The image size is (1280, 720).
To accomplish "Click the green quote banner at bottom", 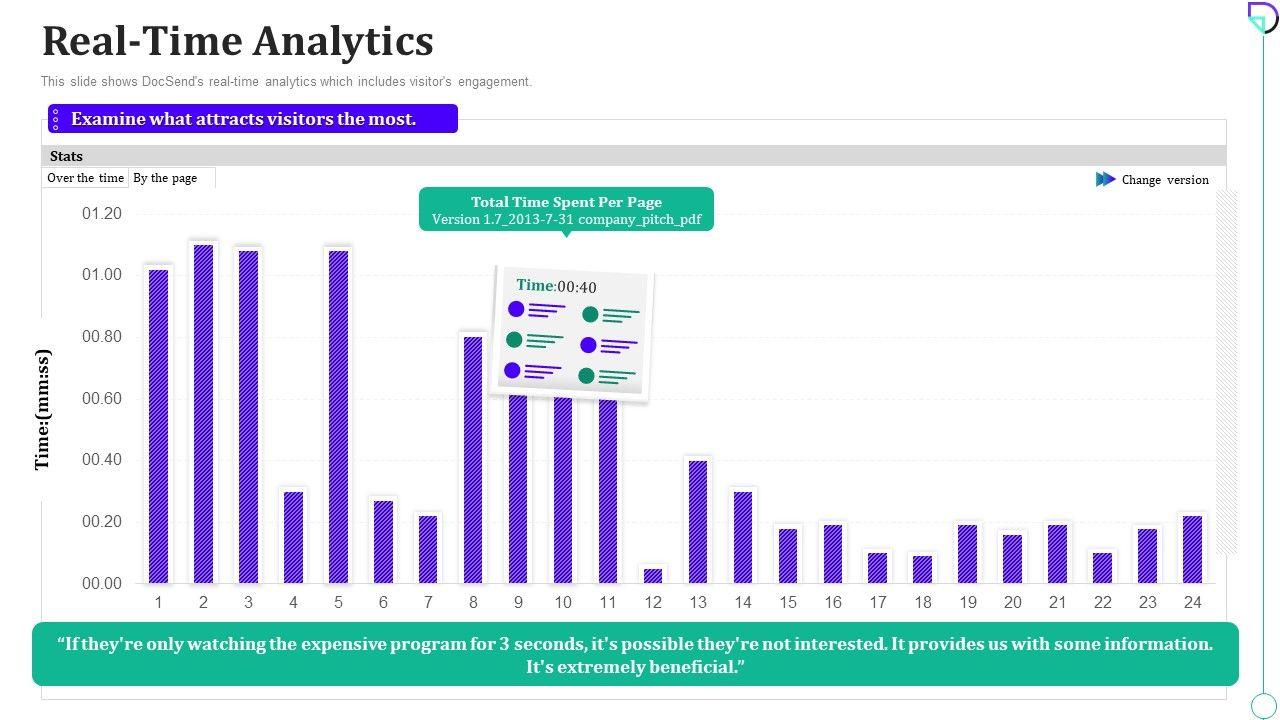I will pos(635,654).
